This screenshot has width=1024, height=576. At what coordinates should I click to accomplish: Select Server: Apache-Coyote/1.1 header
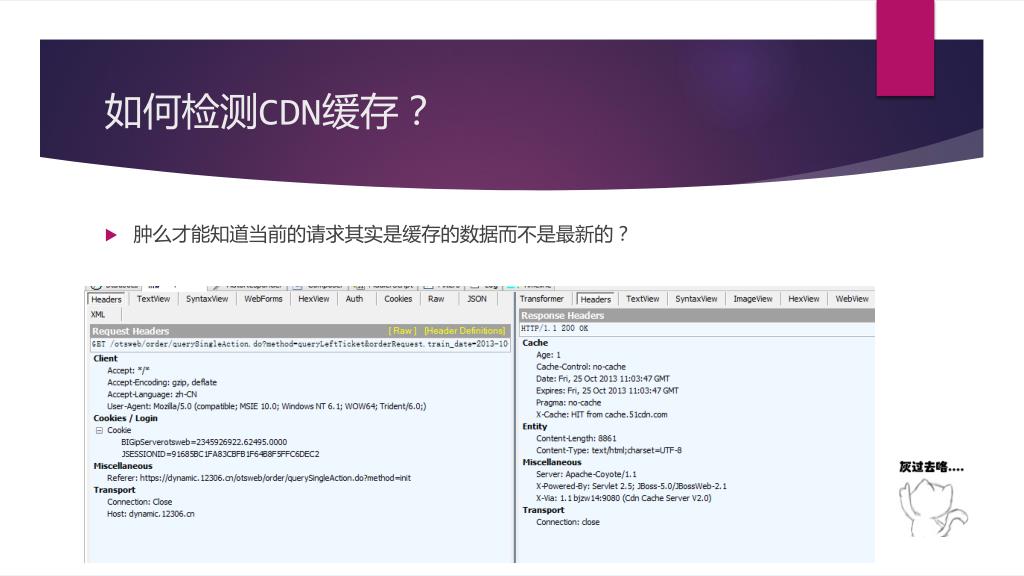tap(586, 474)
